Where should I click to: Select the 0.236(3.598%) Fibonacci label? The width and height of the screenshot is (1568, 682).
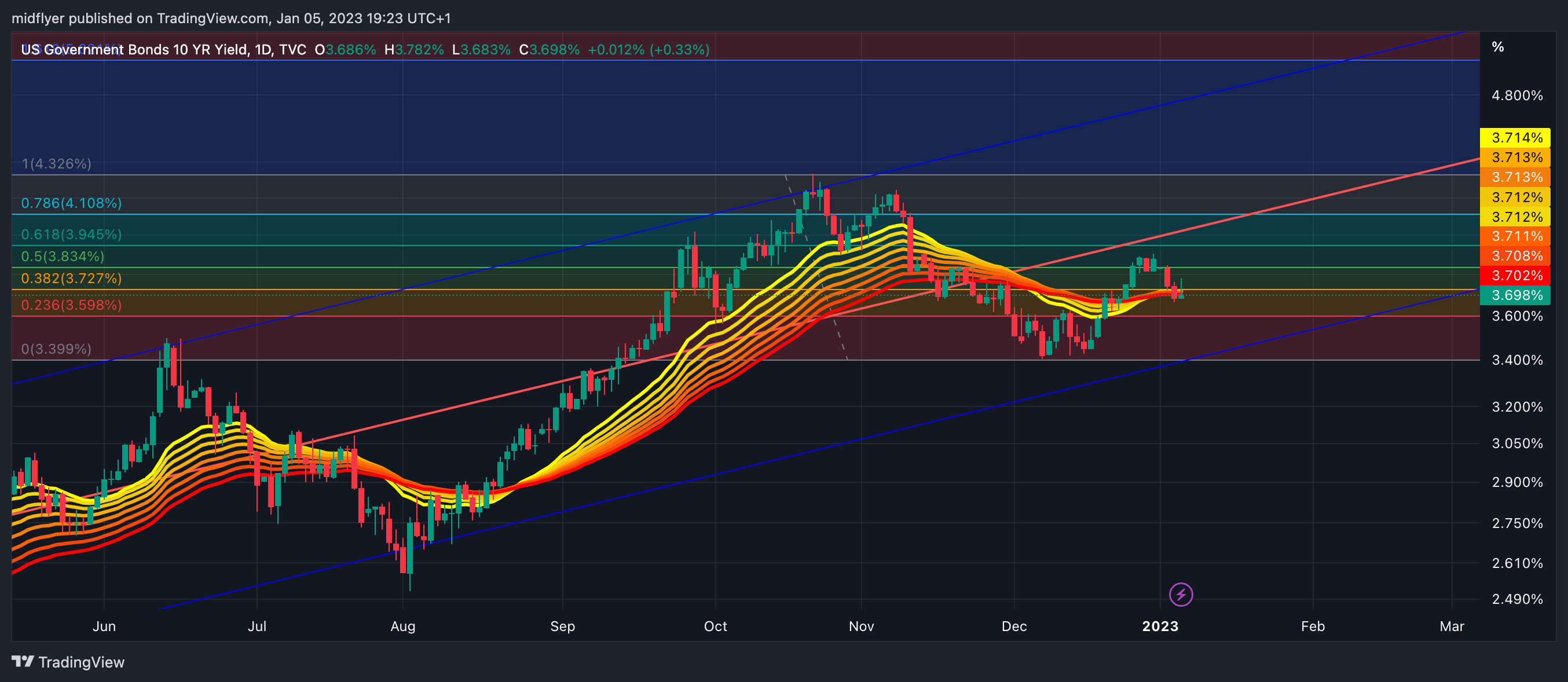[71, 305]
